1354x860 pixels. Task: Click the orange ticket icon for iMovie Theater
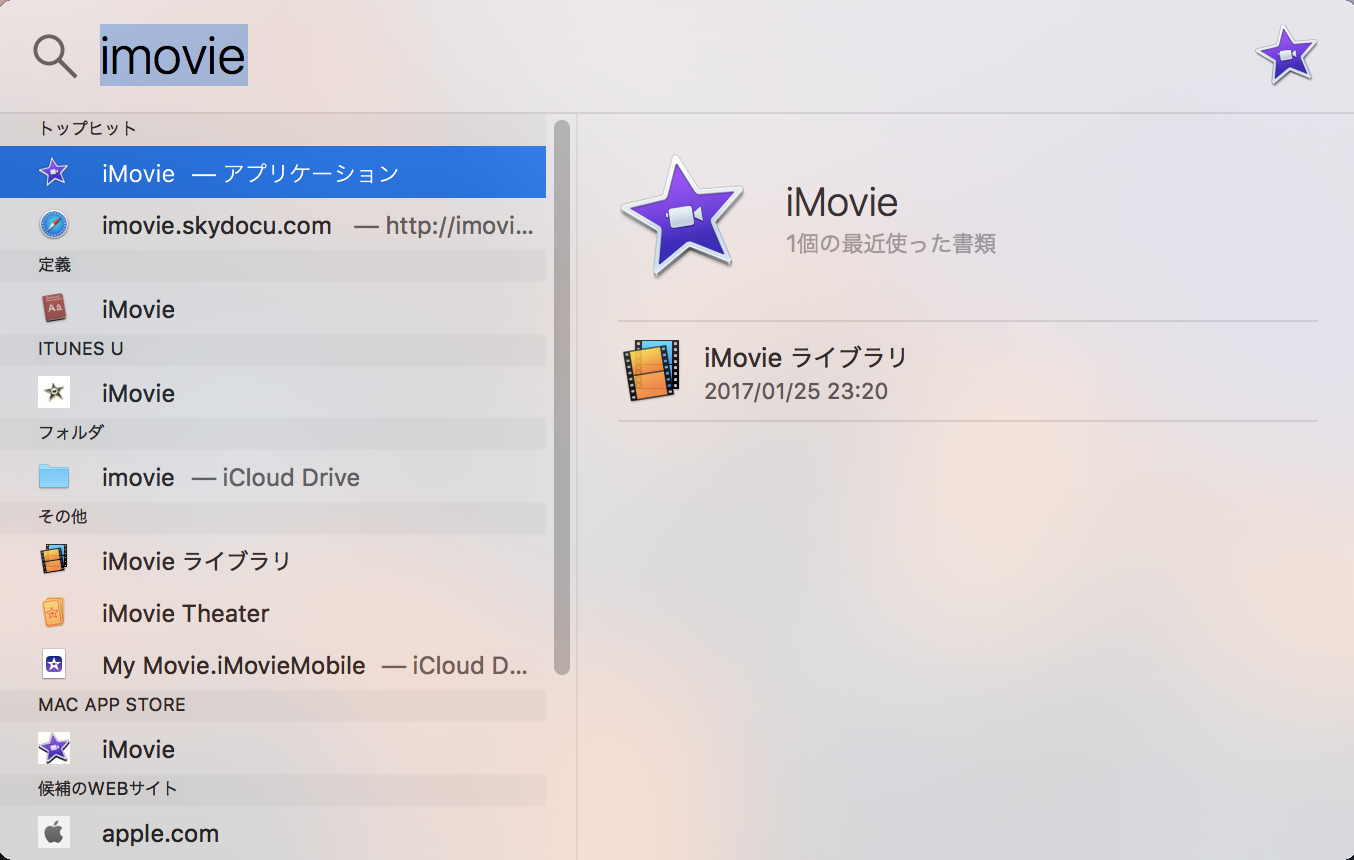tap(54, 612)
